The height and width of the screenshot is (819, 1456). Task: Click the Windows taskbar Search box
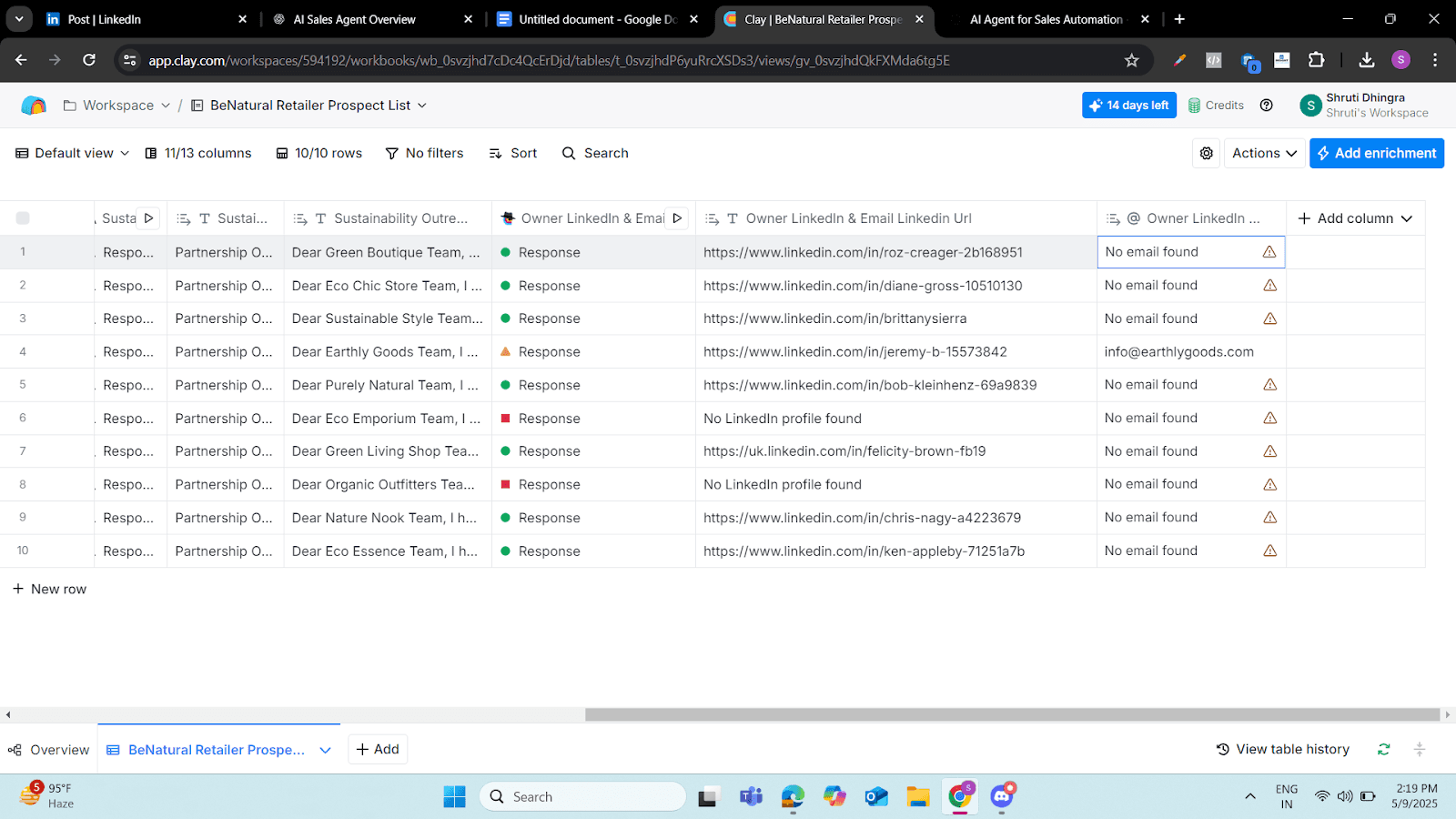[582, 797]
